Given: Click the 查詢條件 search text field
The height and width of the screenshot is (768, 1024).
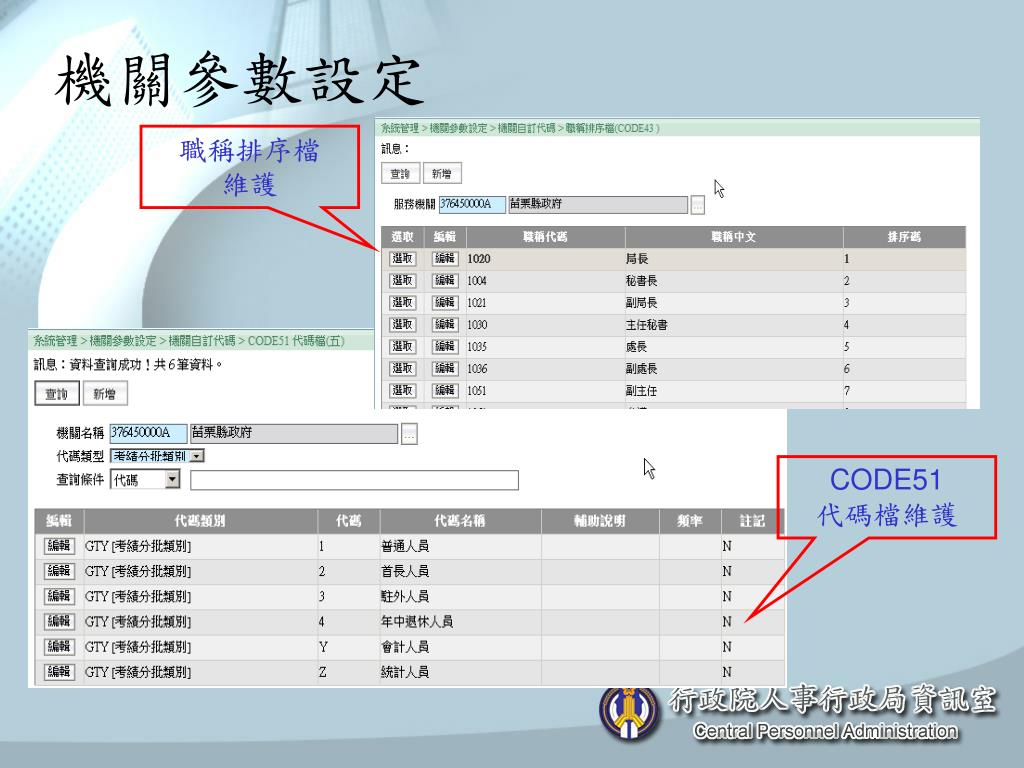Looking at the screenshot, I should click(354, 480).
